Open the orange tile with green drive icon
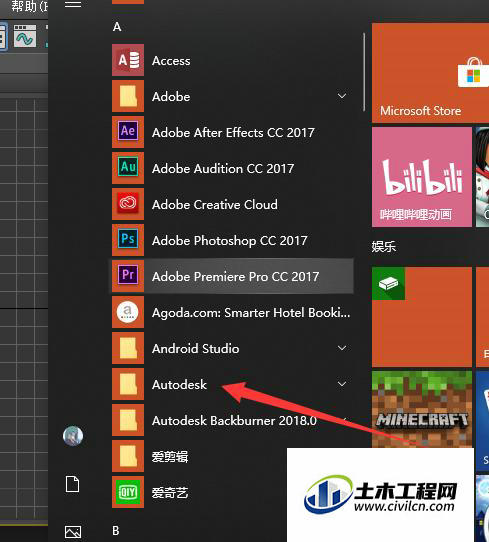489x542 pixels. point(422,317)
